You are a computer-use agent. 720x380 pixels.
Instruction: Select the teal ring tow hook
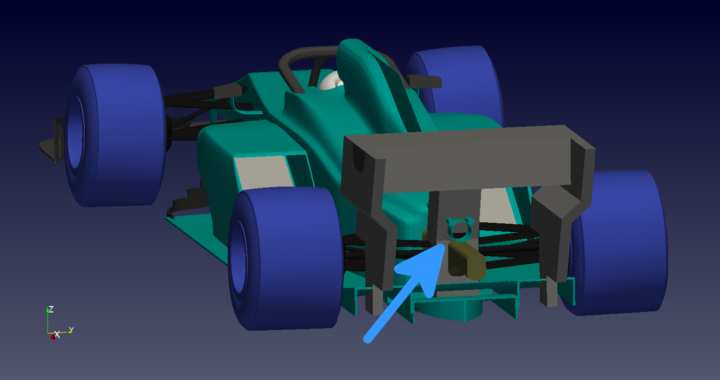460,229
